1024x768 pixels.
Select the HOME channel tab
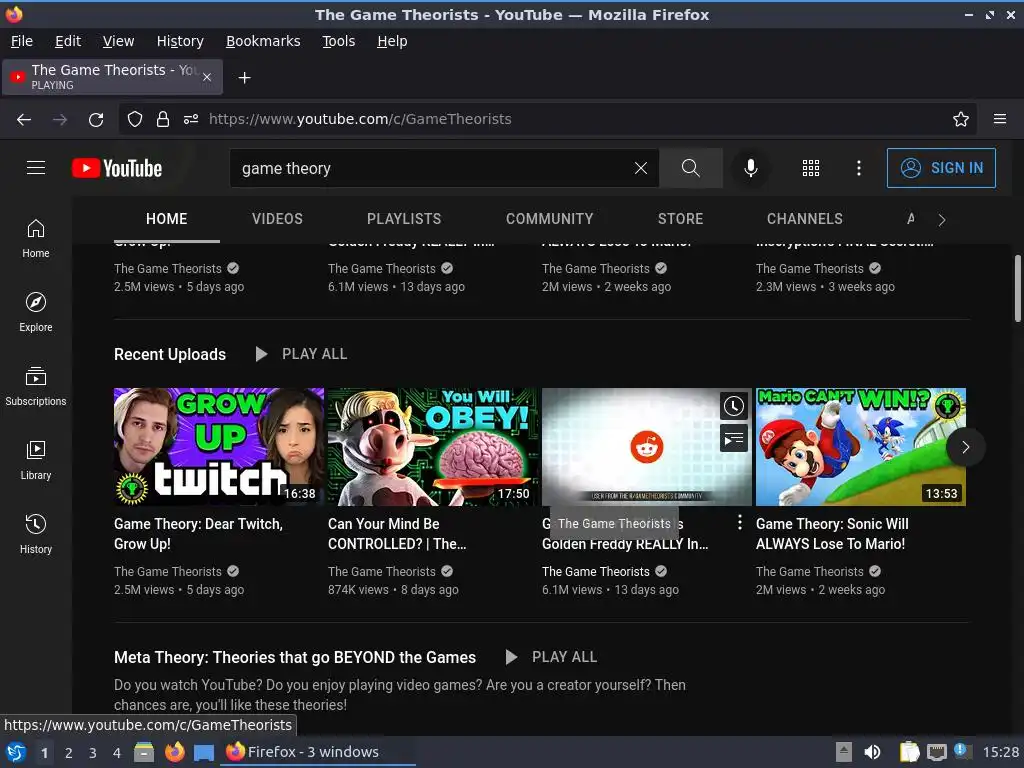pos(167,219)
